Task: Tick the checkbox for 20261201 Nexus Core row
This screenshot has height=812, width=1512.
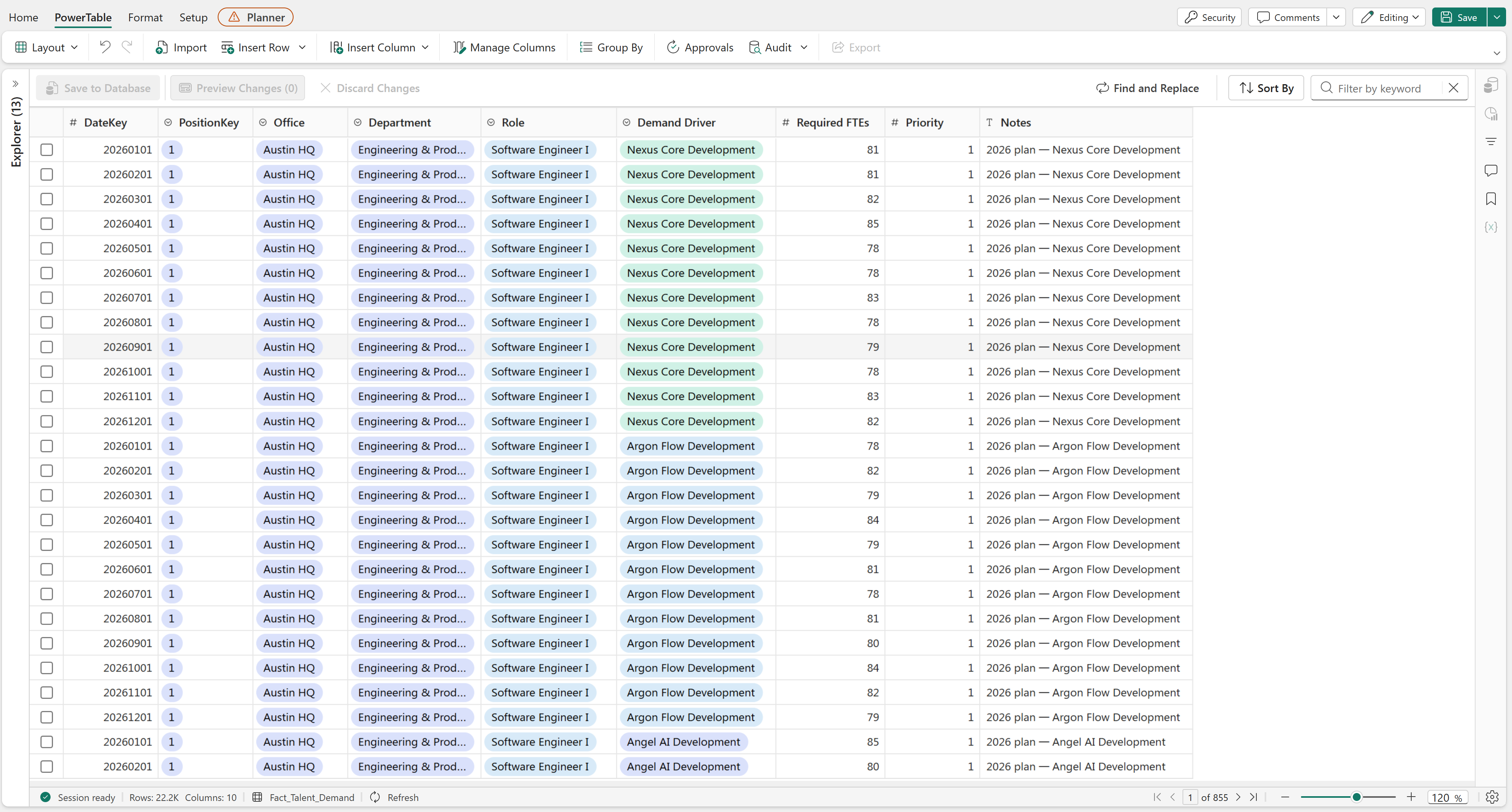Action: 47,422
